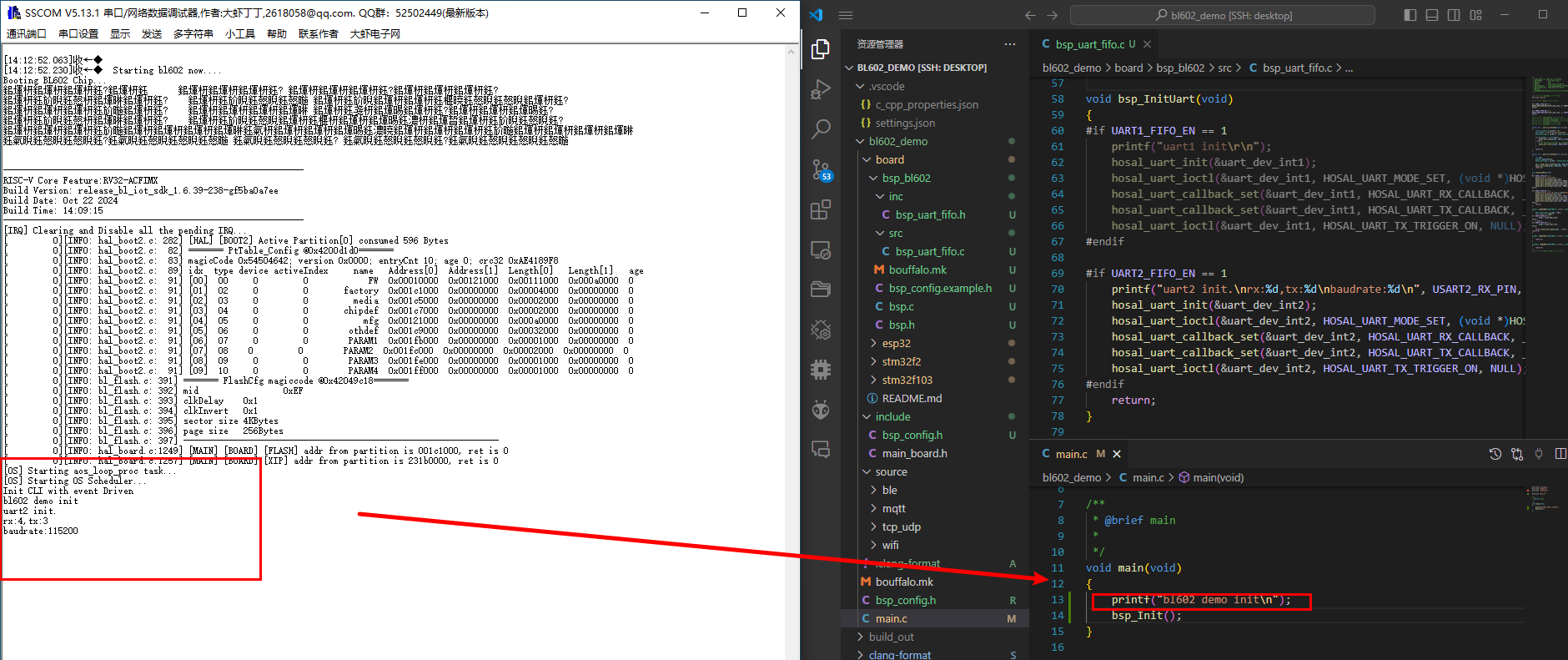Viewport: 1568px width, 660px height.
Task: Switch to bsp_uart_fifo.c editor tab
Action: [1088, 44]
